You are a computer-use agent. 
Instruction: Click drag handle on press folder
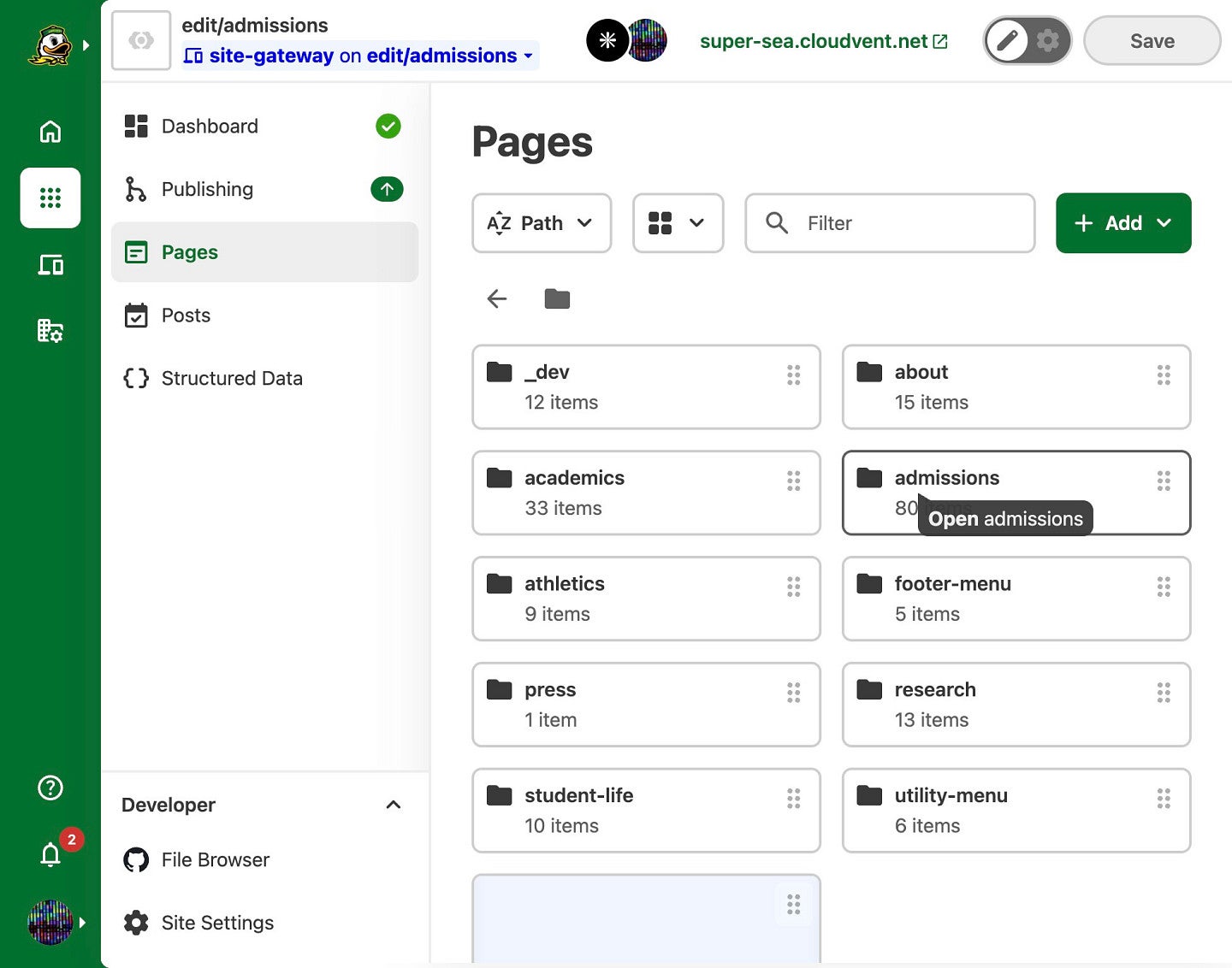tap(794, 693)
